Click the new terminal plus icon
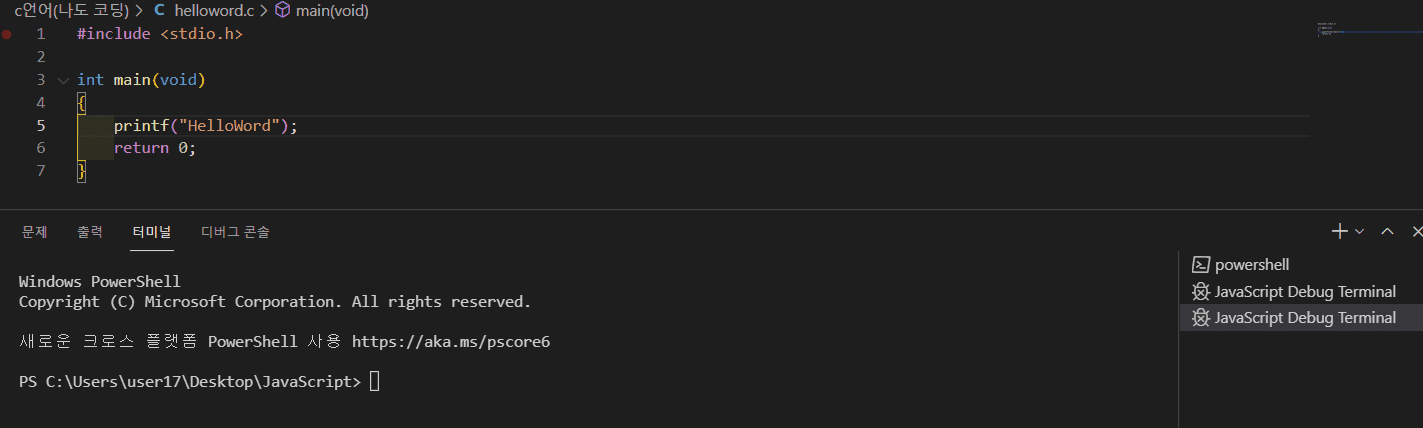 click(1340, 231)
